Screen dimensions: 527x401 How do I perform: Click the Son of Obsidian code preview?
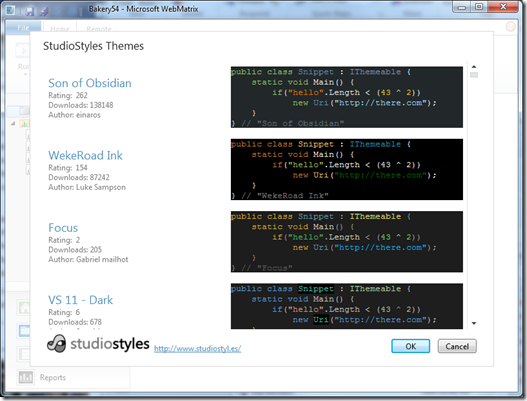point(347,97)
